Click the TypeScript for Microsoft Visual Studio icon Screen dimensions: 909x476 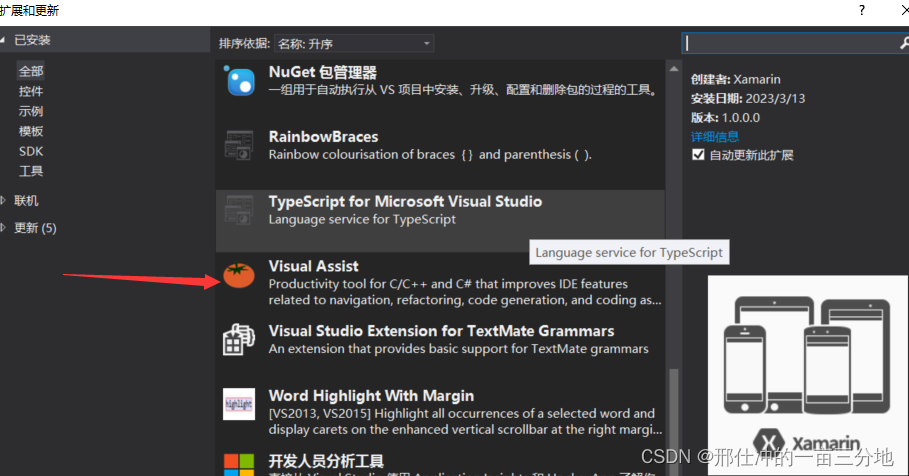tap(239, 210)
